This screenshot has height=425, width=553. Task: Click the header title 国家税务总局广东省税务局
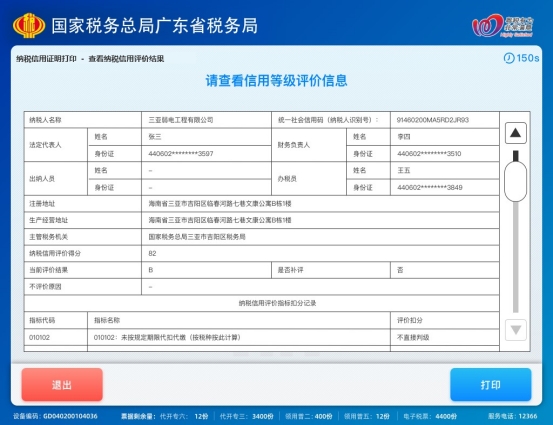pyautogui.click(x=154, y=26)
